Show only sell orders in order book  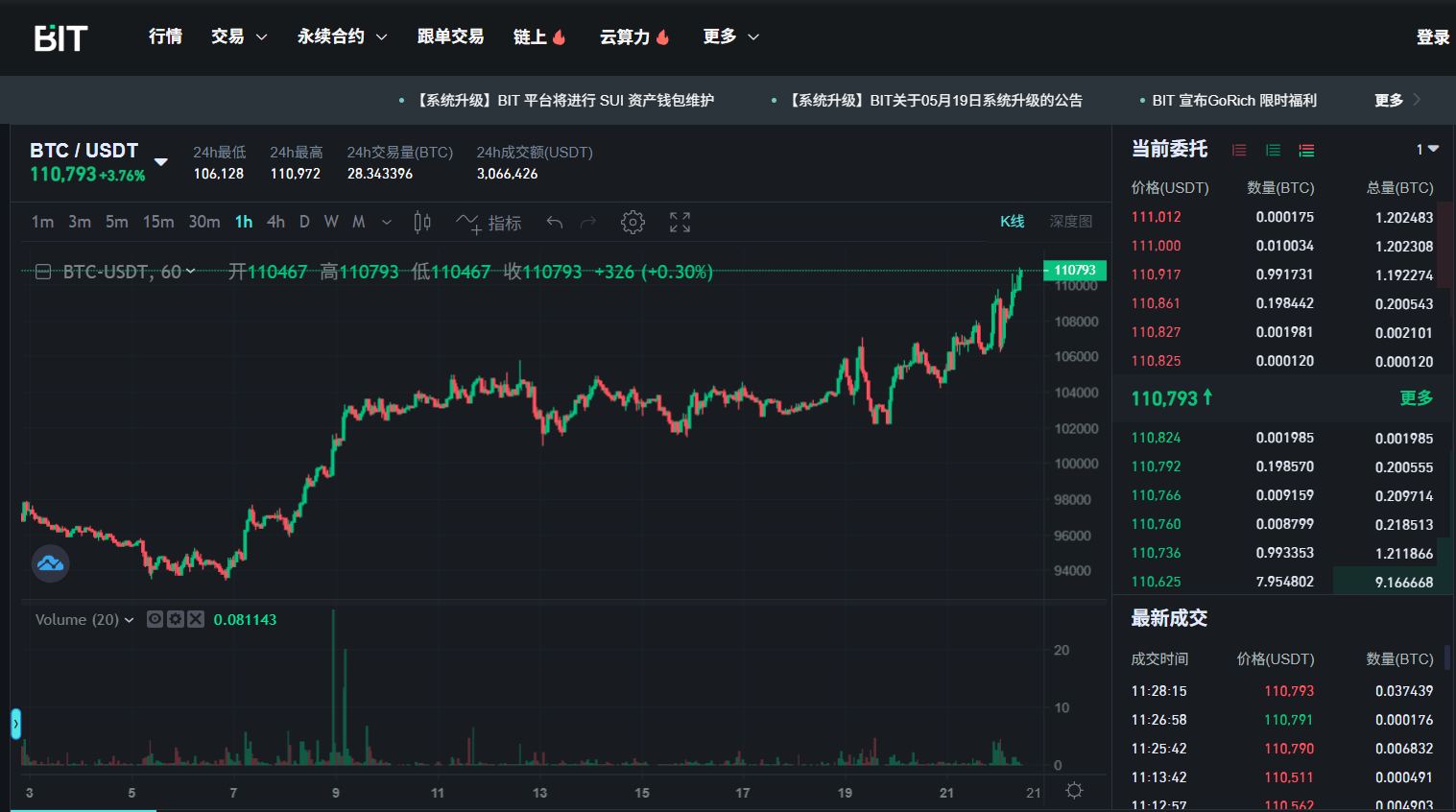(1239, 150)
